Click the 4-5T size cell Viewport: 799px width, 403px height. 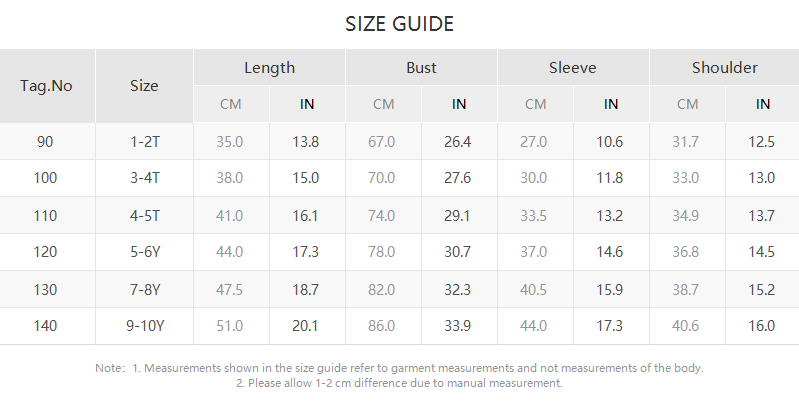pos(144,215)
